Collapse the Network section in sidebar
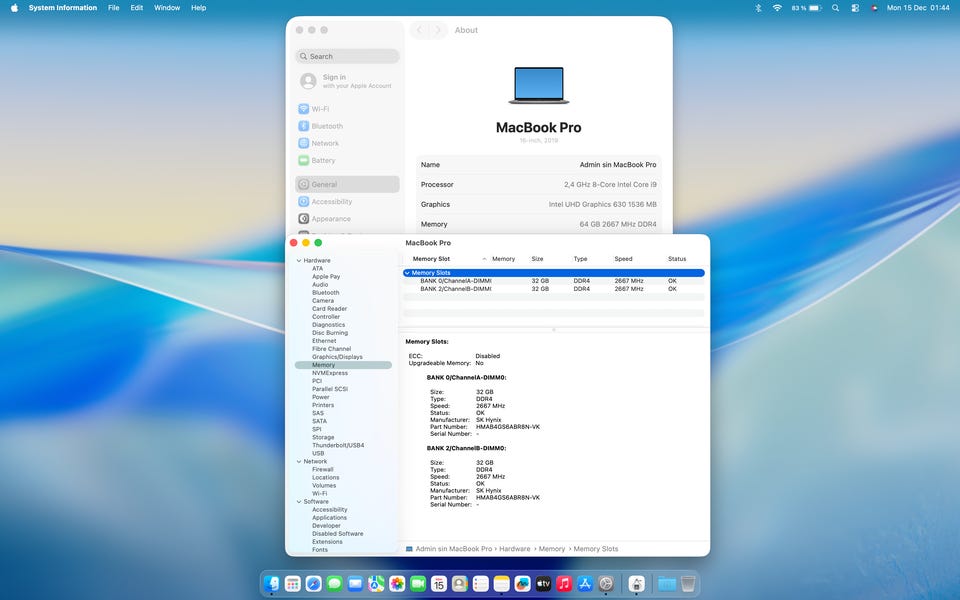This screenshot has height=600, width=960. tap(298, 462)
